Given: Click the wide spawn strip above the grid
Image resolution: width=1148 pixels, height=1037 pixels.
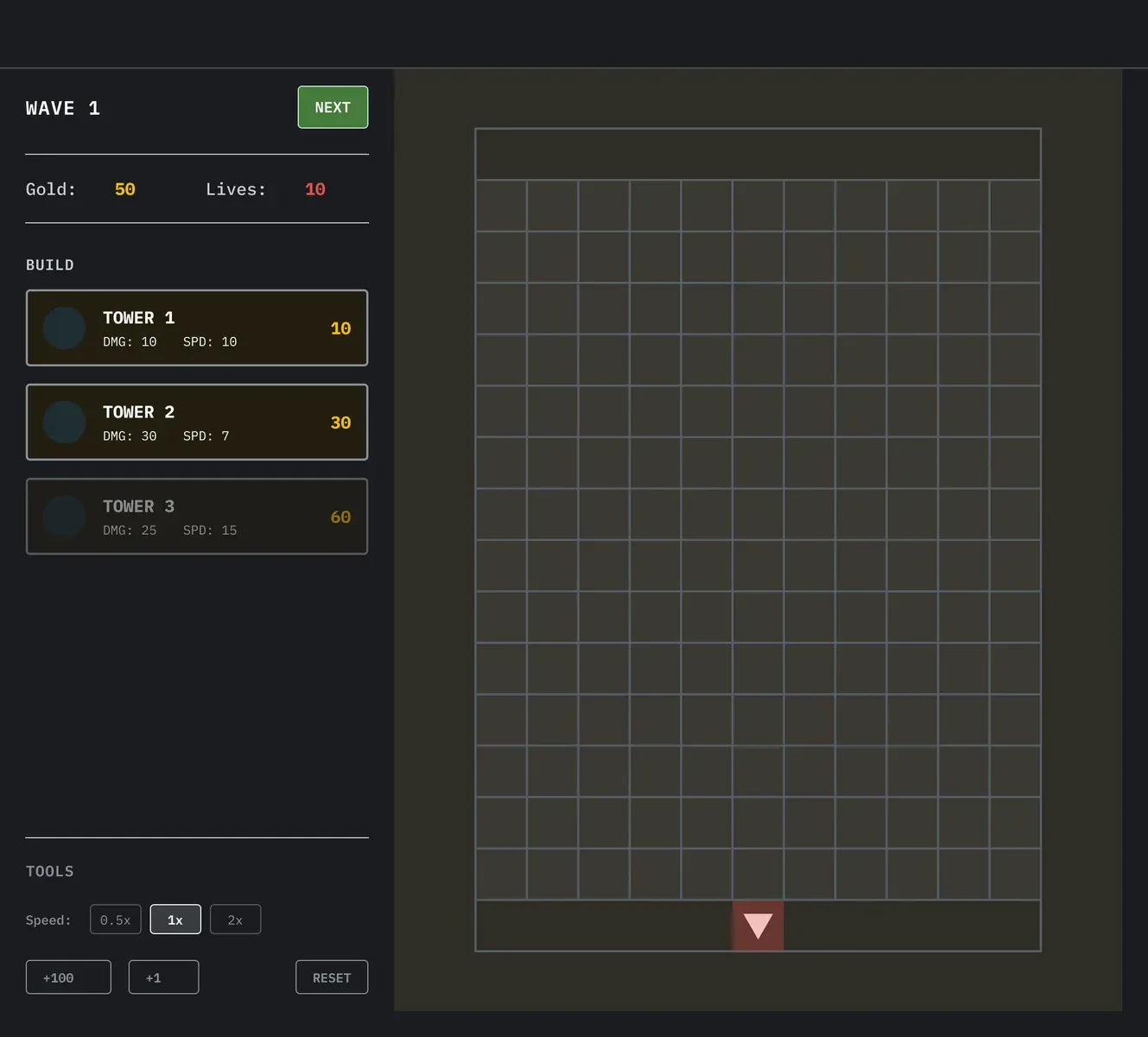Looking at the screenshot, I should pyautogui.click(x=758, y=154).
